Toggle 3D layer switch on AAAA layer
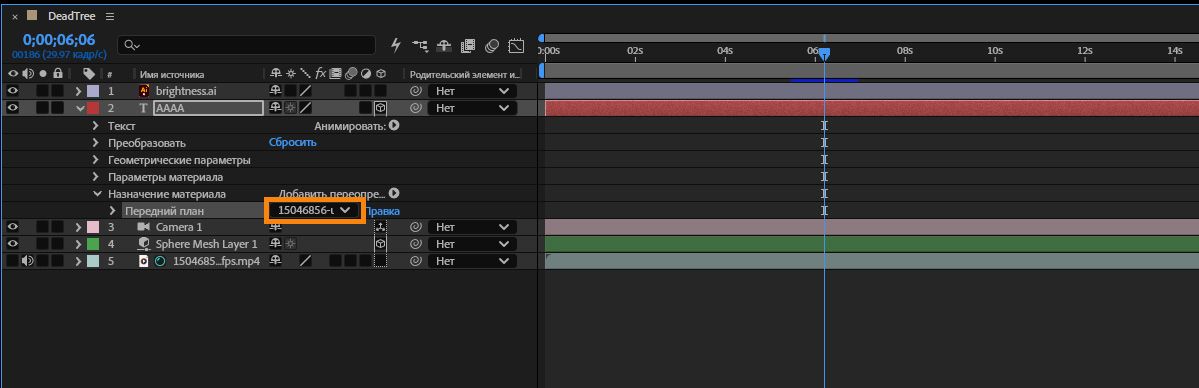 point(380,108)
